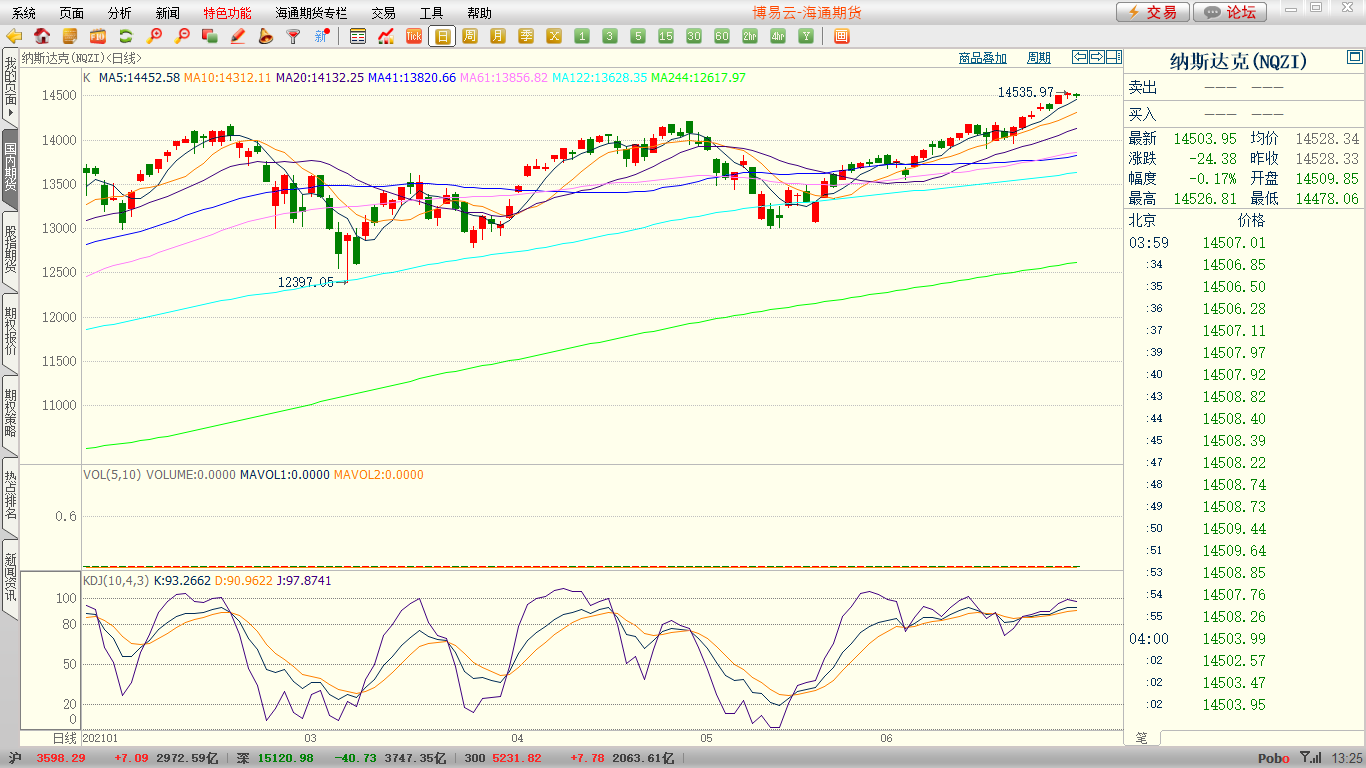Open the 笔 tick detail tab
The image size is (1366, 768).
(x=1141, y=738)
